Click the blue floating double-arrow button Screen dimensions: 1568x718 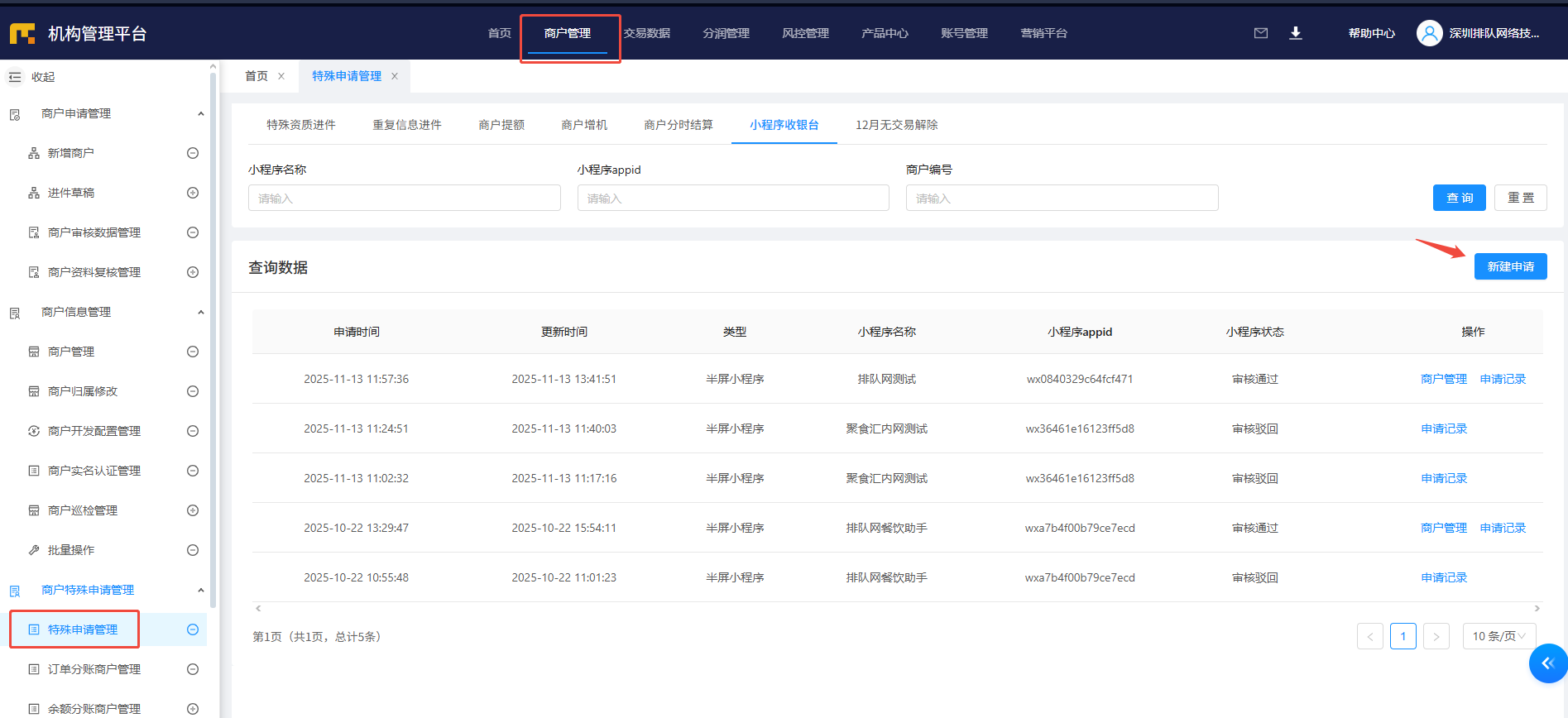click(1547, 663)
